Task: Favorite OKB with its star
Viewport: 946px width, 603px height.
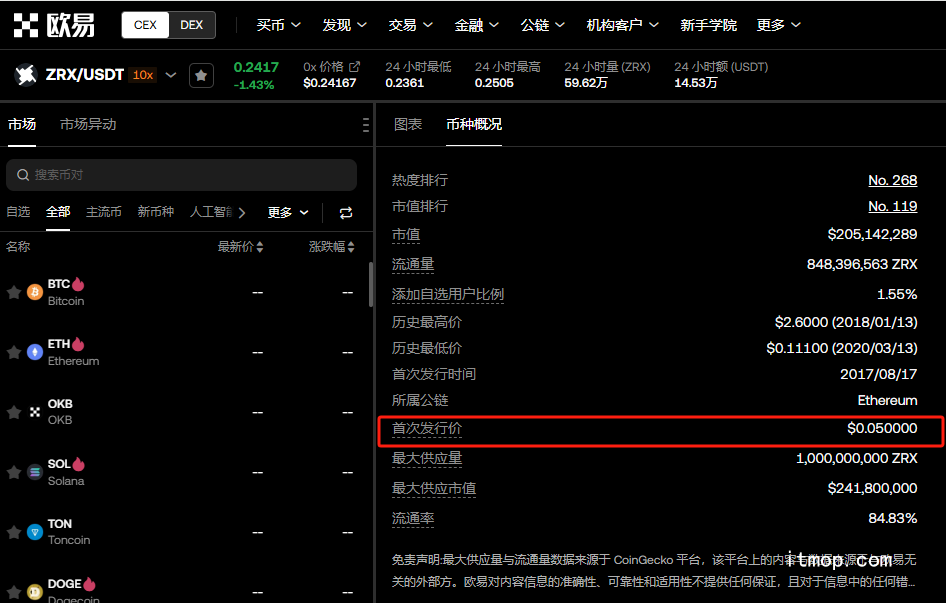Action: pyautogui.click(x=13, y=412)
